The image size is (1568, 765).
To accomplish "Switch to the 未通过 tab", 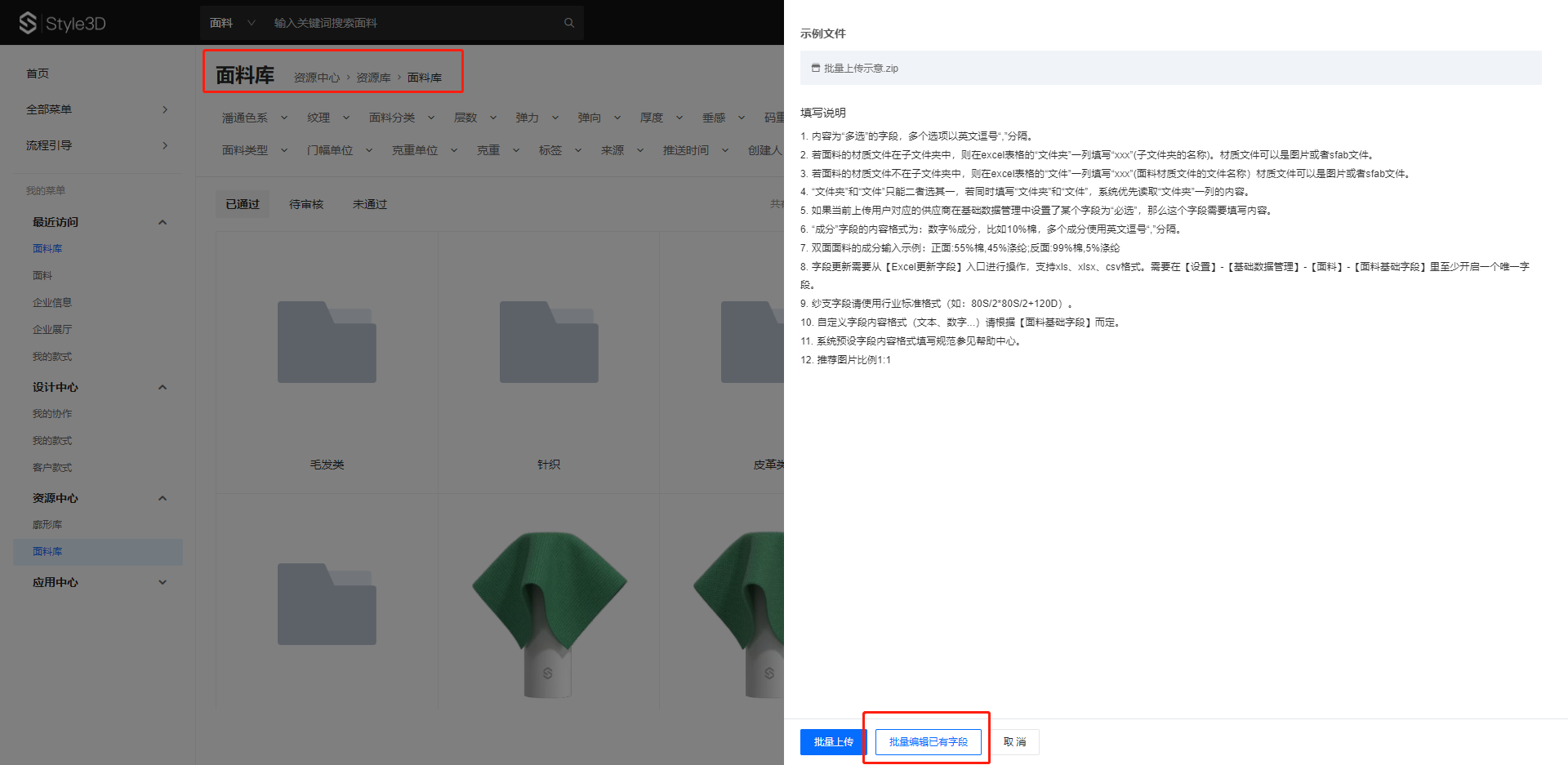I will click(x=370, y=204).
